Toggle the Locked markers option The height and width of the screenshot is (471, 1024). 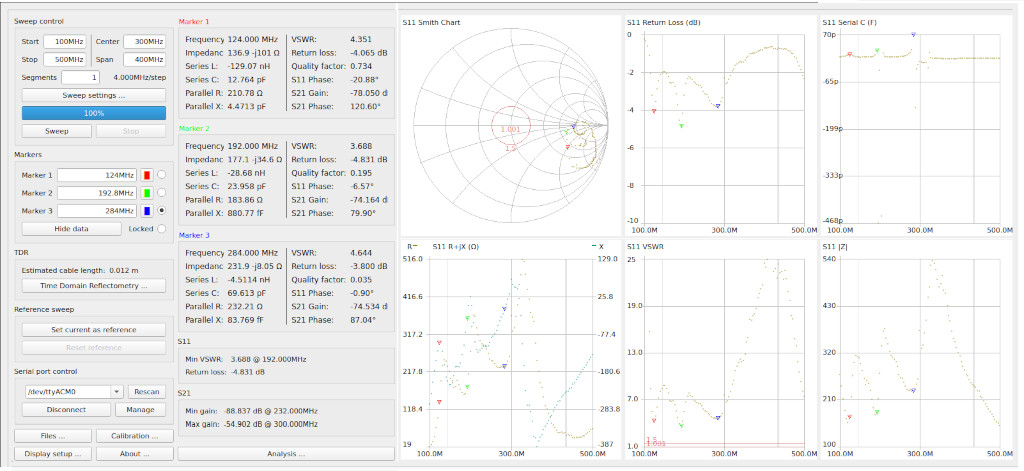tap(161, 229)
